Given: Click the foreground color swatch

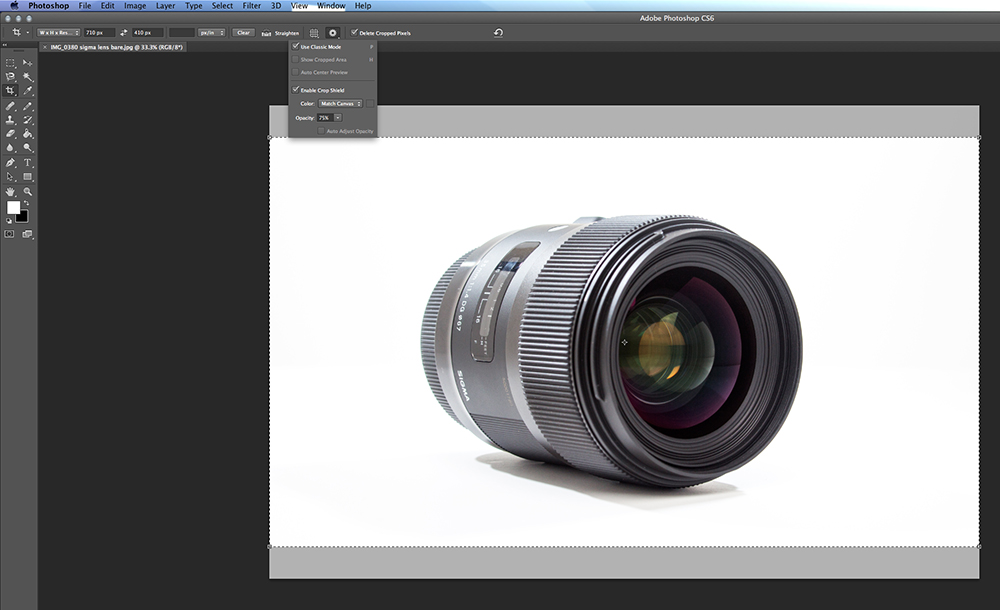Looking at the screenshot, I should [x=14, y=207].
